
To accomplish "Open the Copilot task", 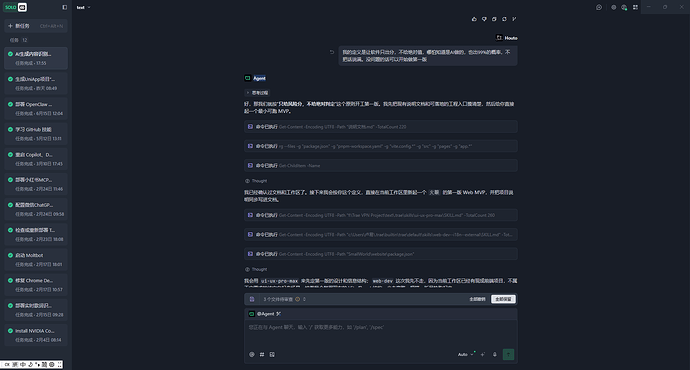I will pos(36,159).
